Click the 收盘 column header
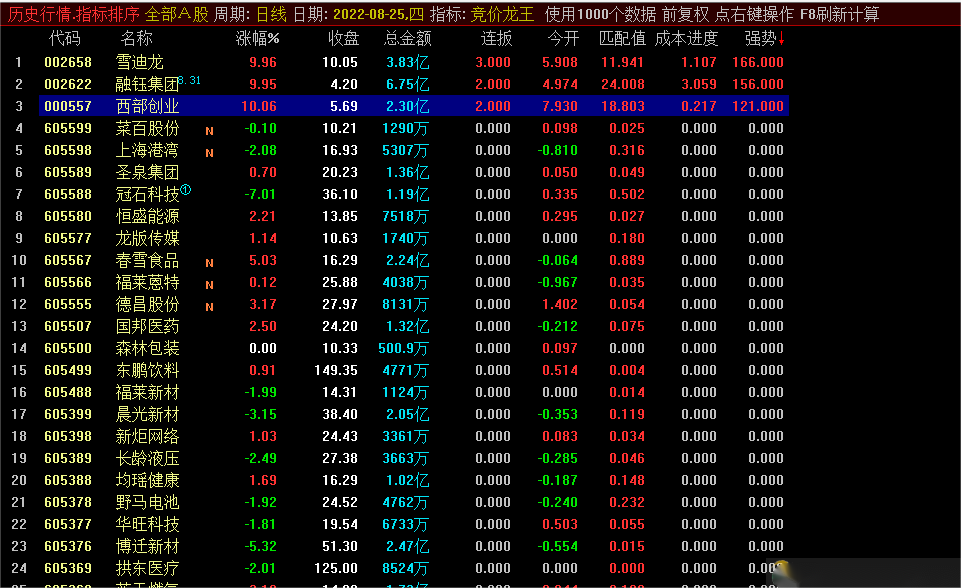The image size is (961, 588). click(x=343, y=39)
